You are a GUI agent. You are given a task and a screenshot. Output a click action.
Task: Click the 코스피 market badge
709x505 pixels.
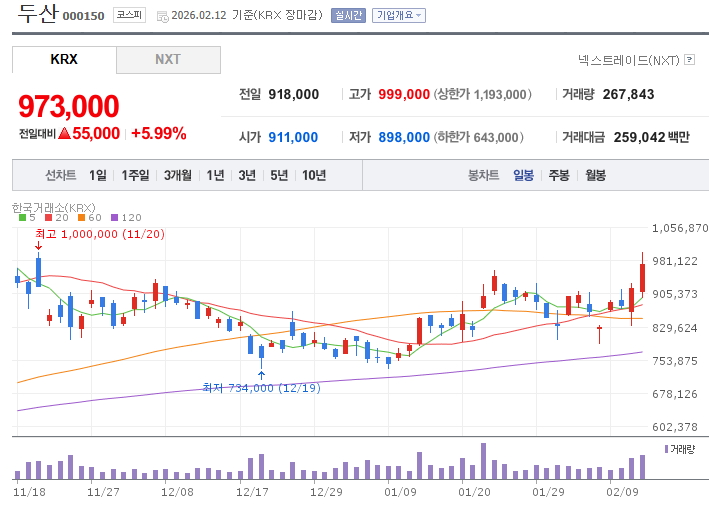click(129, 15)
